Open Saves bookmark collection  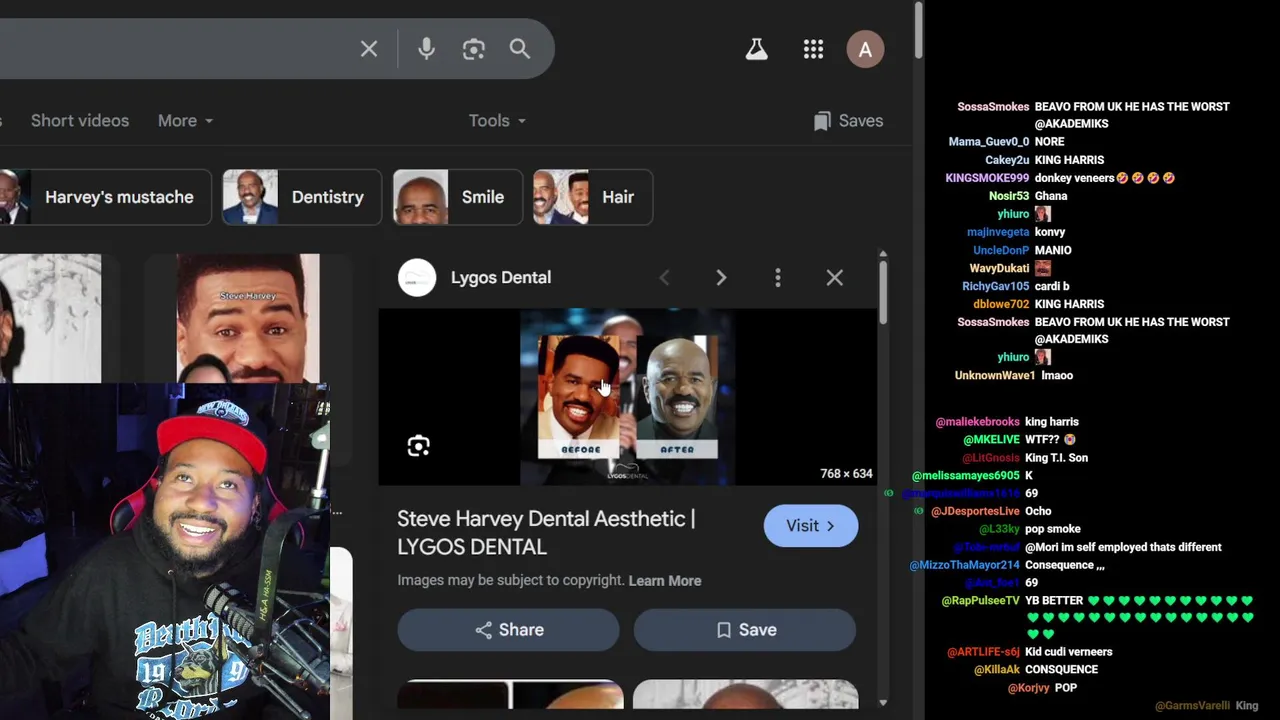tap(848, 121)
